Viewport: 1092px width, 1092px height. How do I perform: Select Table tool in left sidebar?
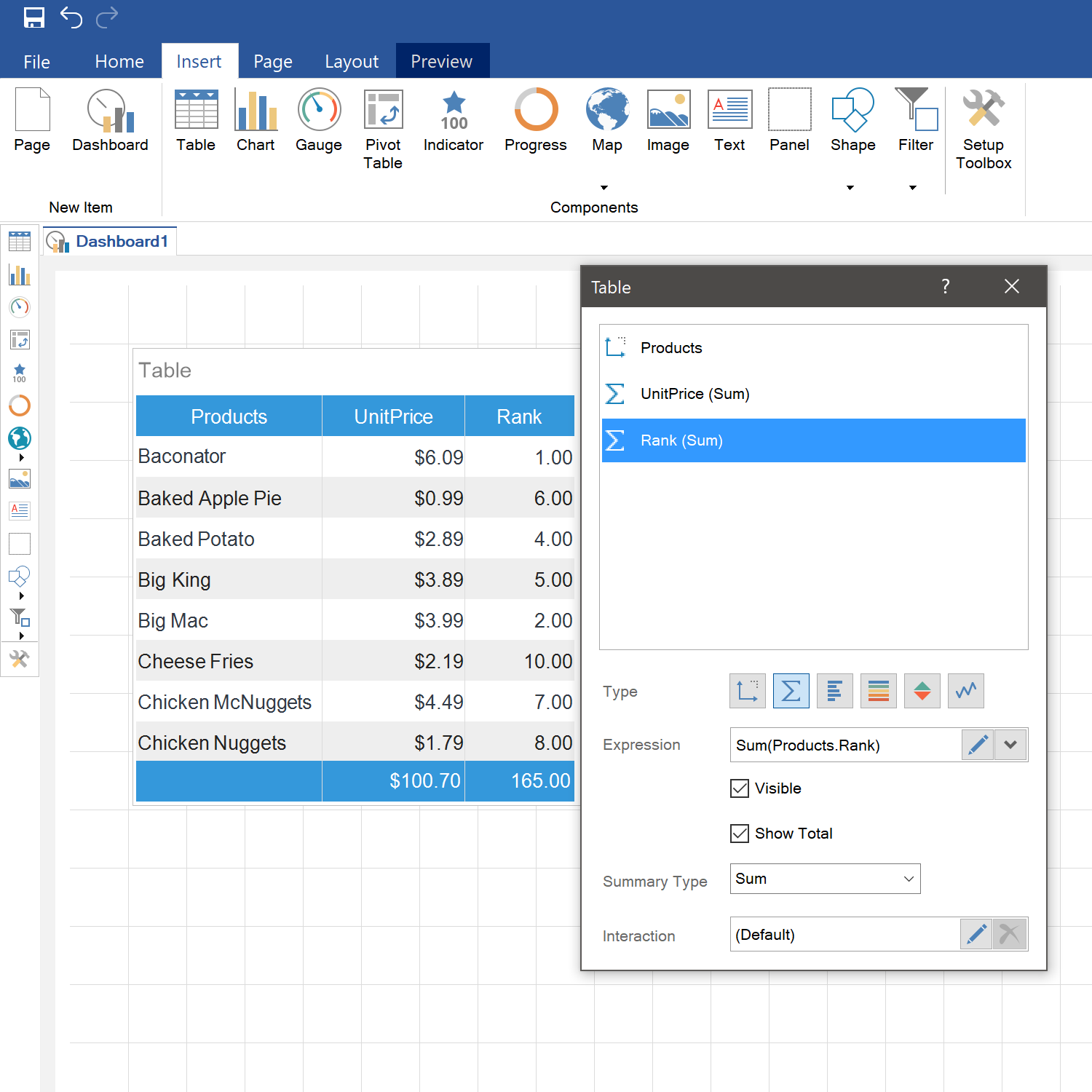[20, 242]
